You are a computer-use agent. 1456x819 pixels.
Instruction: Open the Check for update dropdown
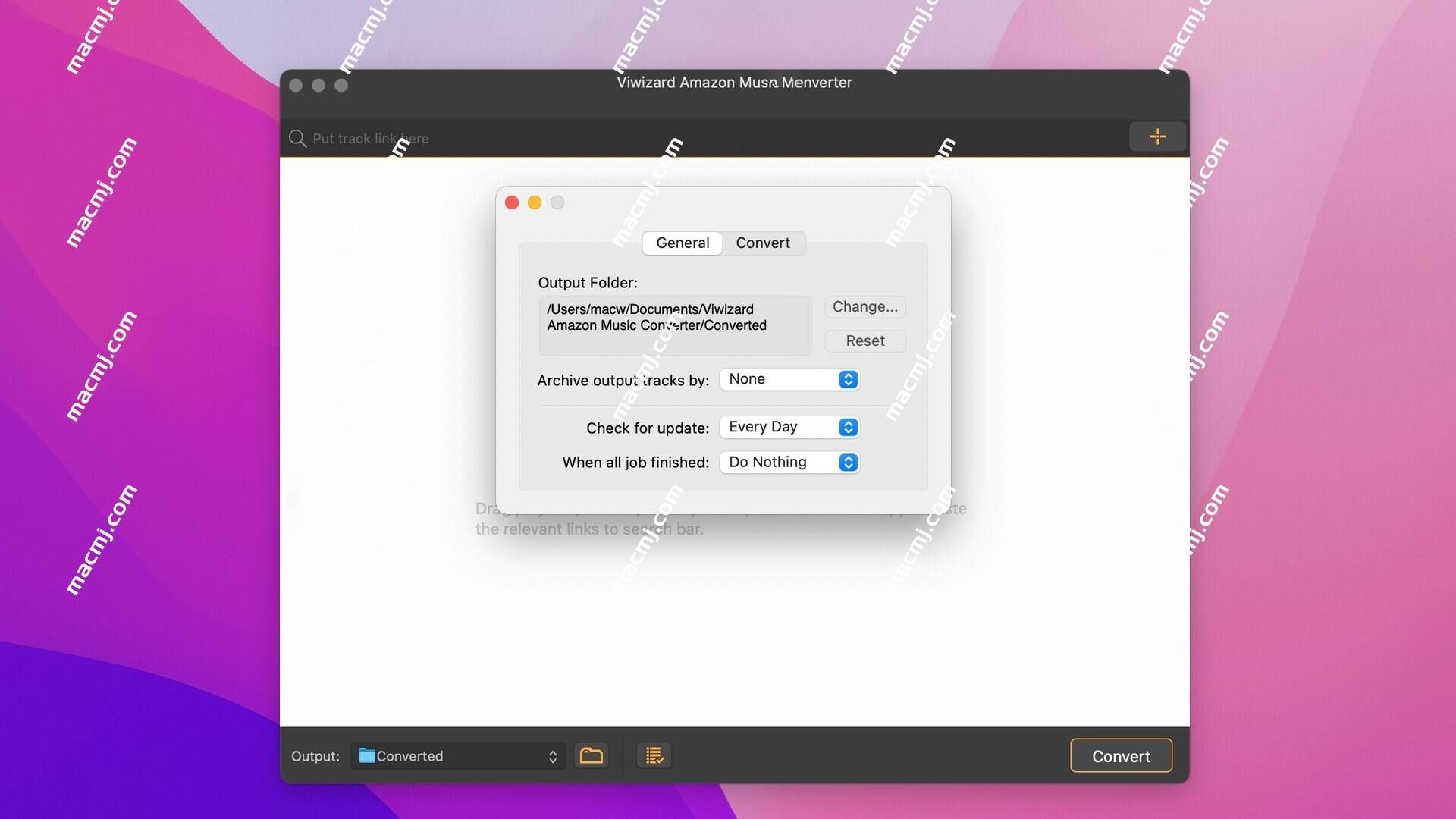[x=789, y=427]
